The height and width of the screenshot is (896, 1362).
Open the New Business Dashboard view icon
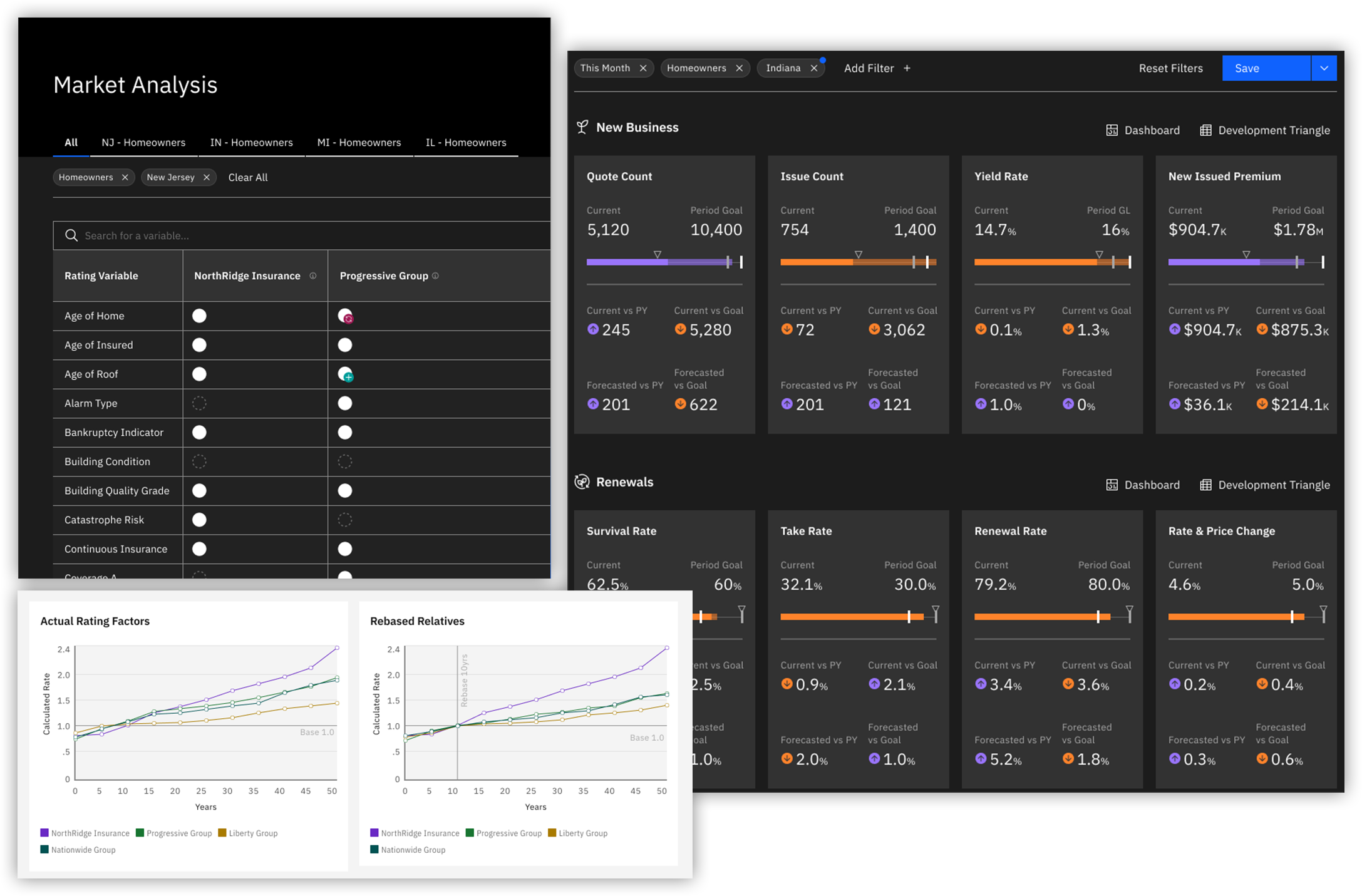coord(1112,130)
